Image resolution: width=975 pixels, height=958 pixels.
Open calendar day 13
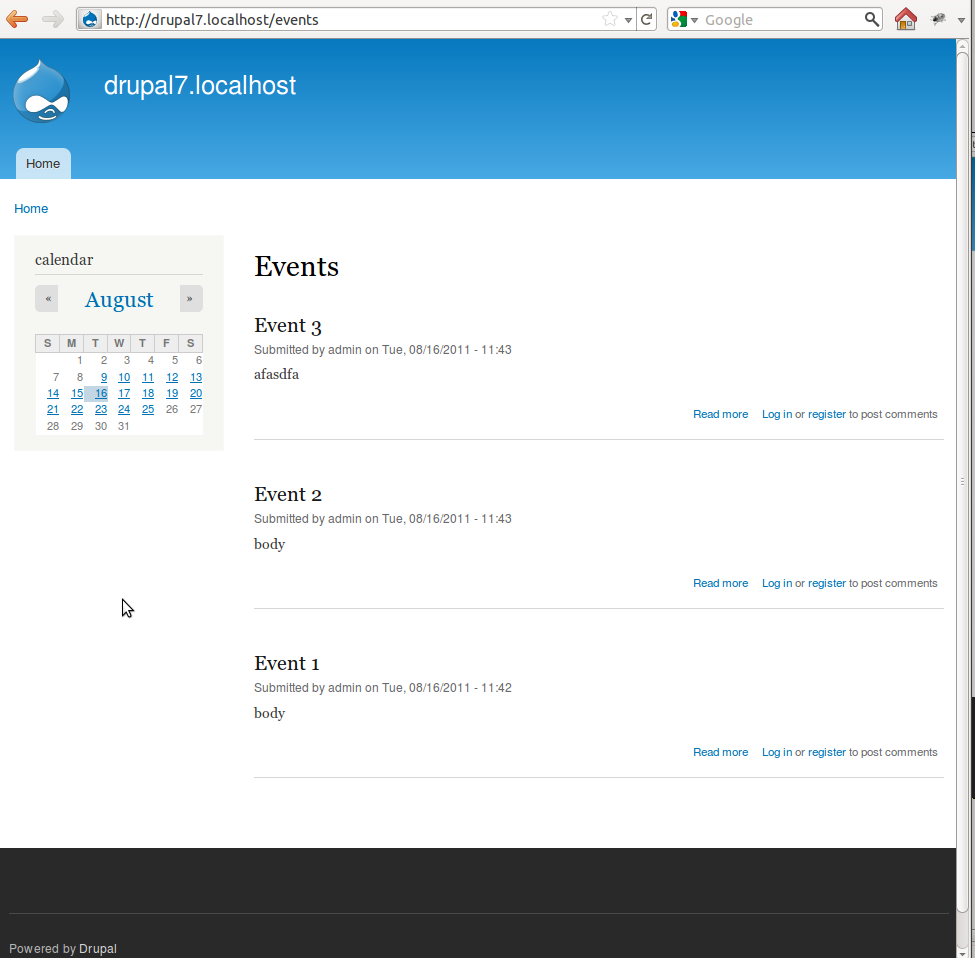coord(196,377)
